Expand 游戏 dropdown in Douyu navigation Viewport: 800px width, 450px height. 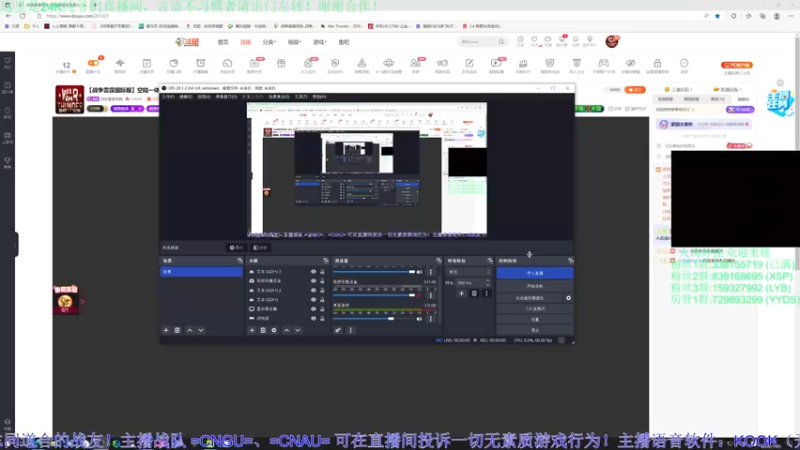319,42
